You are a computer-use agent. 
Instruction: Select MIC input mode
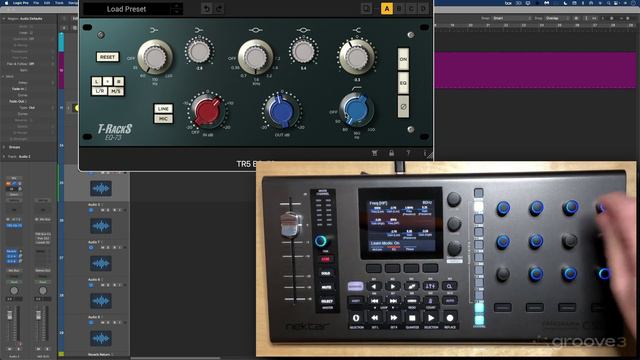pyautogui.click(x=163, y=119)
